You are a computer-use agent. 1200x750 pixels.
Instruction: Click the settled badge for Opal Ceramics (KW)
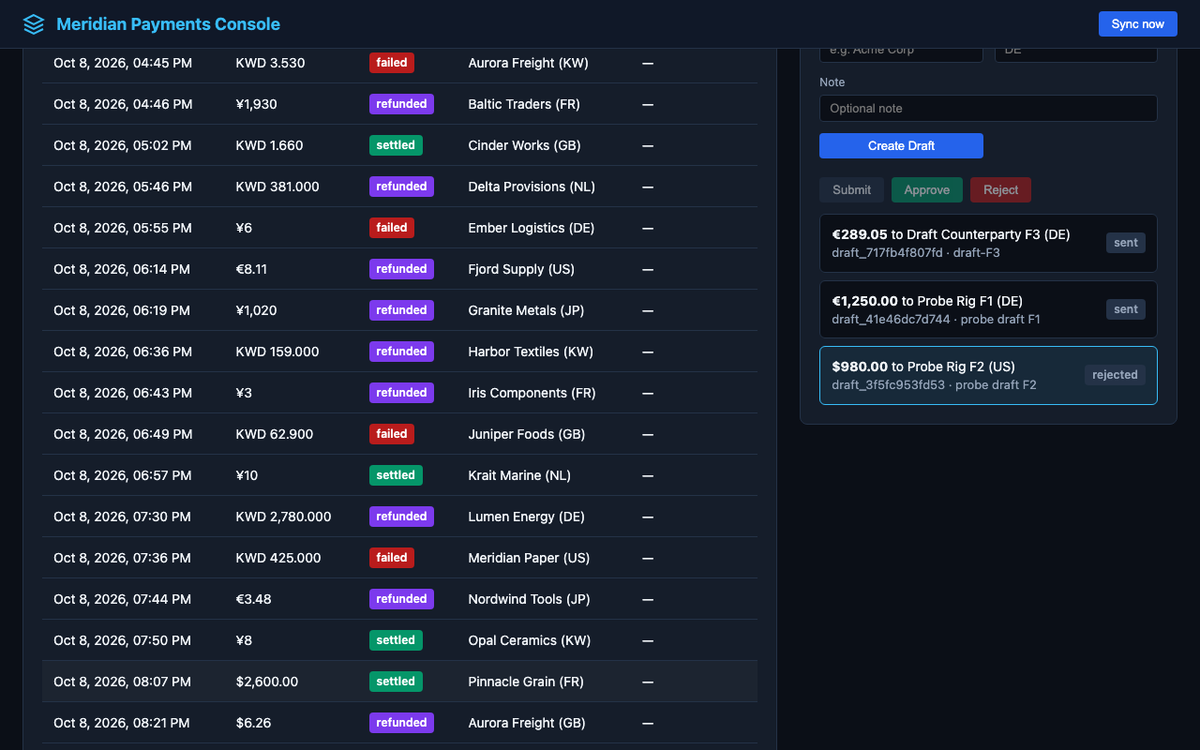click(x=396, y=640)
